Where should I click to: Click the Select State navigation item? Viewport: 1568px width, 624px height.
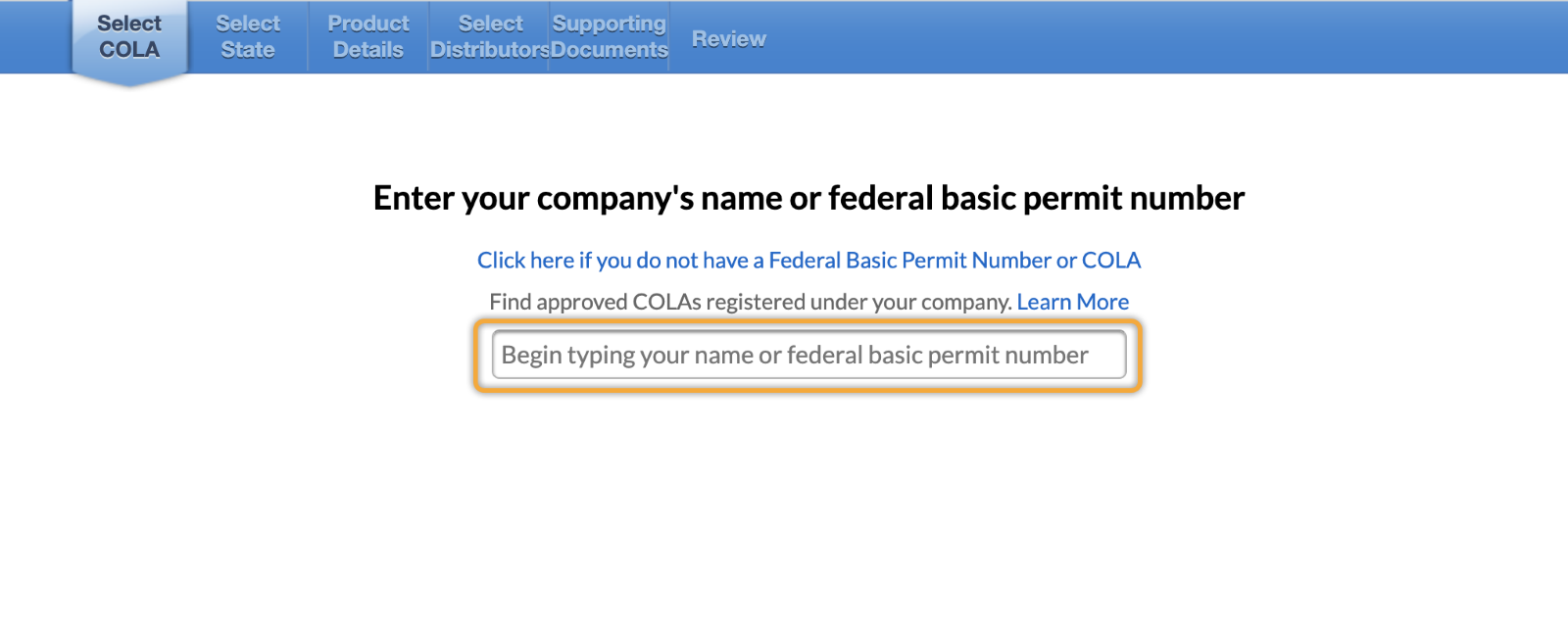coord(248,36)
